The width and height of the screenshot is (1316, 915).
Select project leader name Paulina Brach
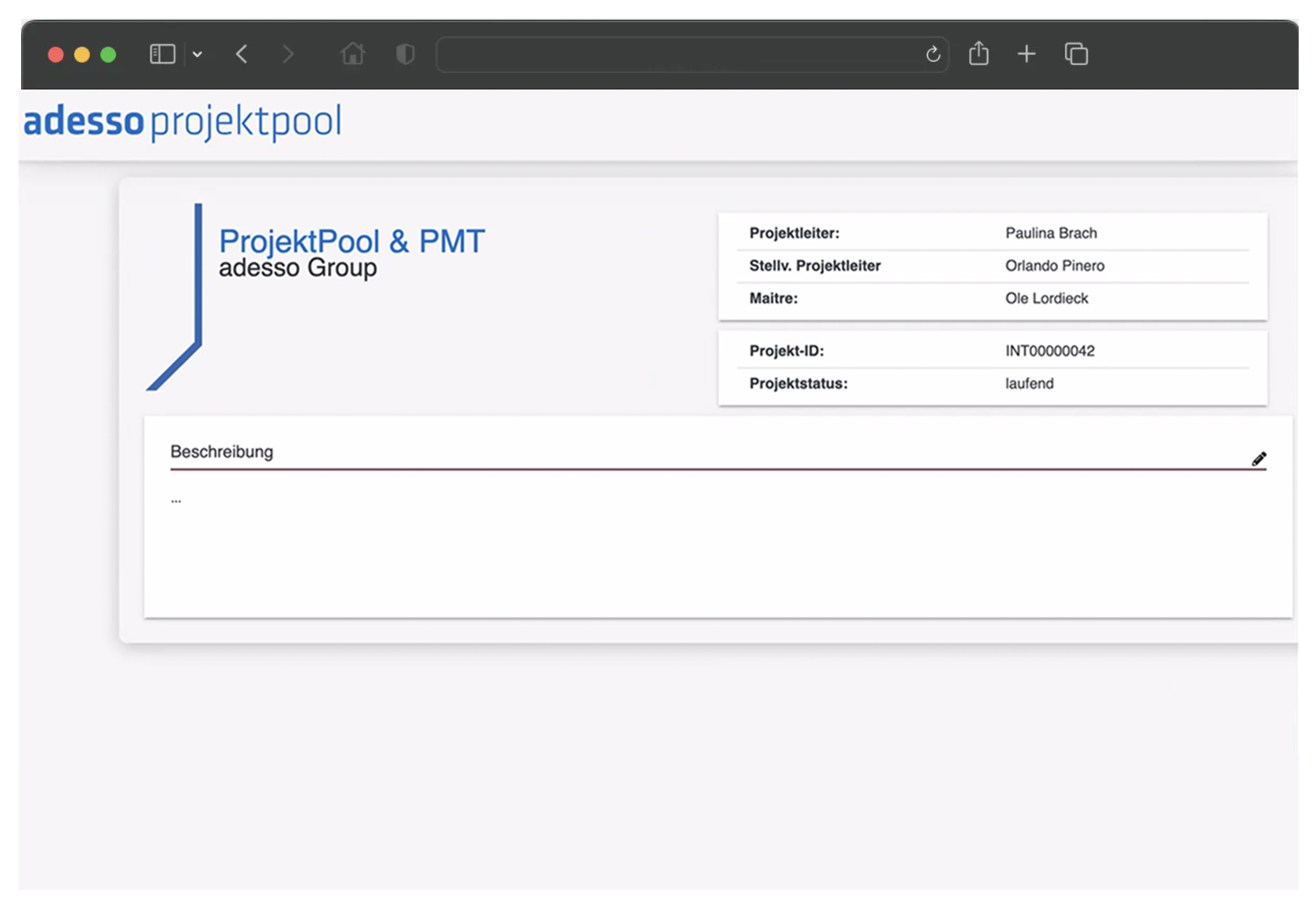(x=1051, y=233)
